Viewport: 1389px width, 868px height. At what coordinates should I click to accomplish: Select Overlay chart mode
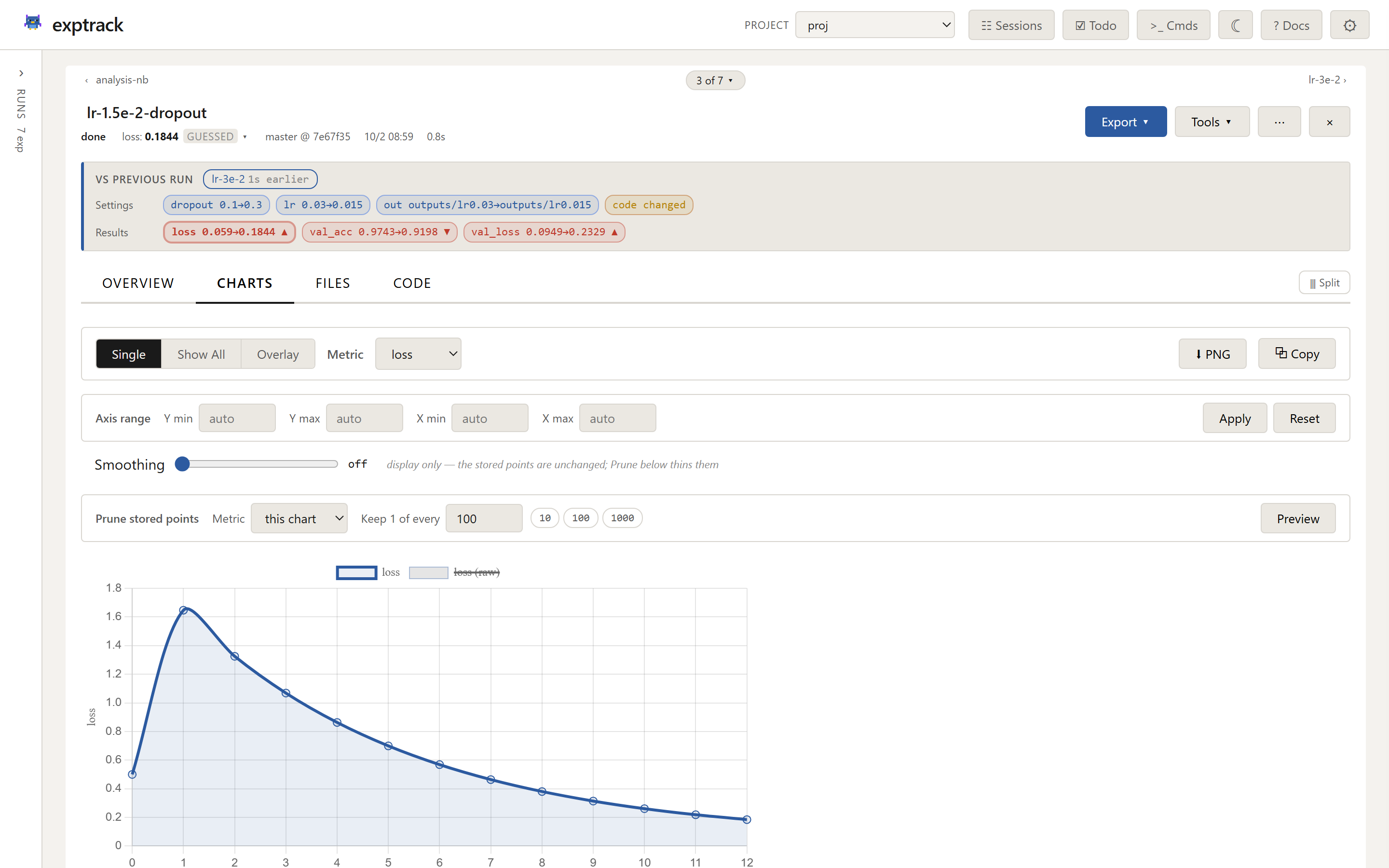(x=278, y=354)
